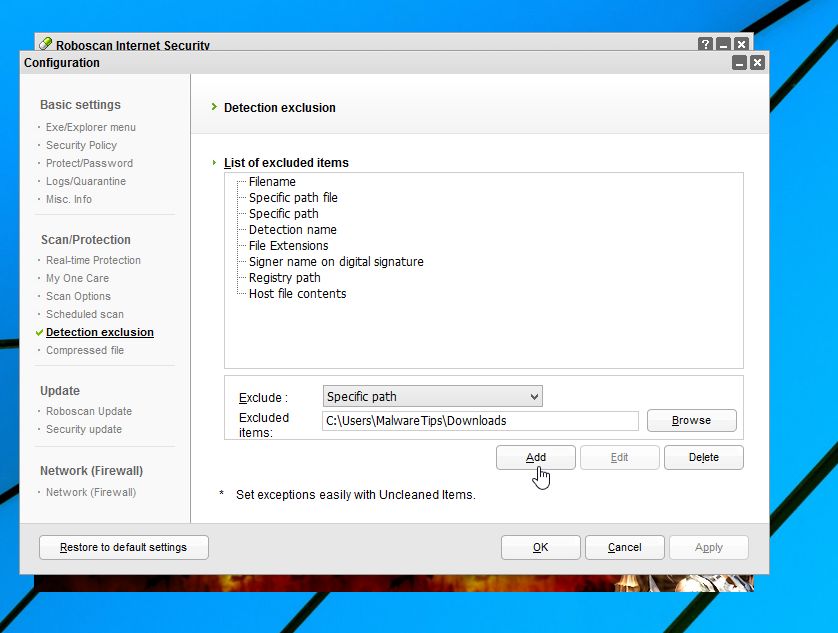Open the Exclude type dropdown
The height and width of the screenshot is (633, 838).
pyautogui.click(x=432, y=397)
